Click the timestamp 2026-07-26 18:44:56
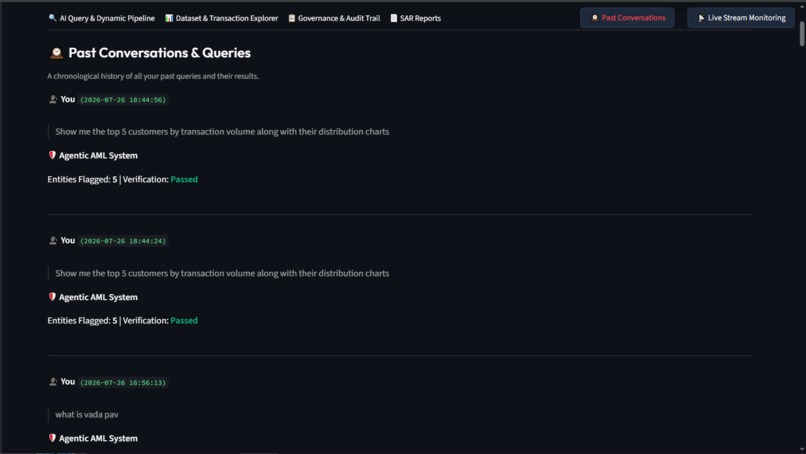806x454 pixels. [x=123, y=100]
